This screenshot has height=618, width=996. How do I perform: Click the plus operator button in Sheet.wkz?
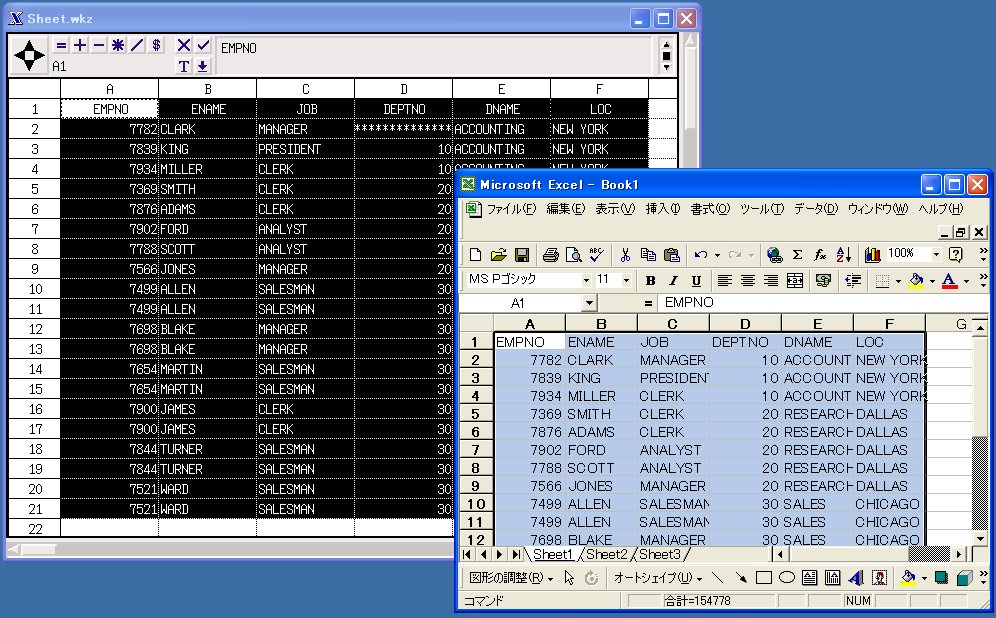point(80,45)
